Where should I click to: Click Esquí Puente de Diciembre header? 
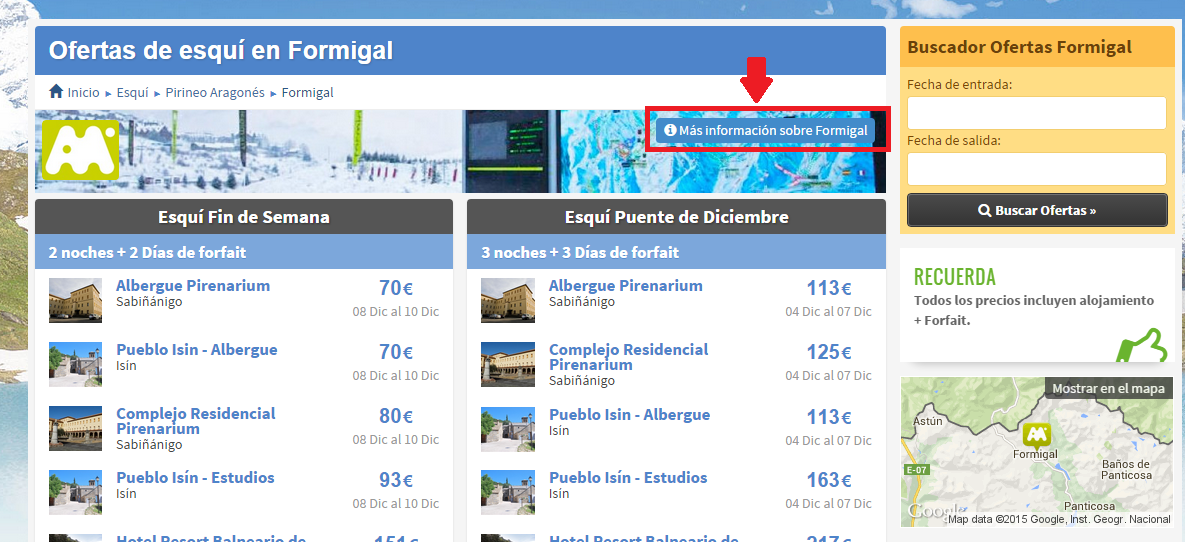click(x=676, y=217)
